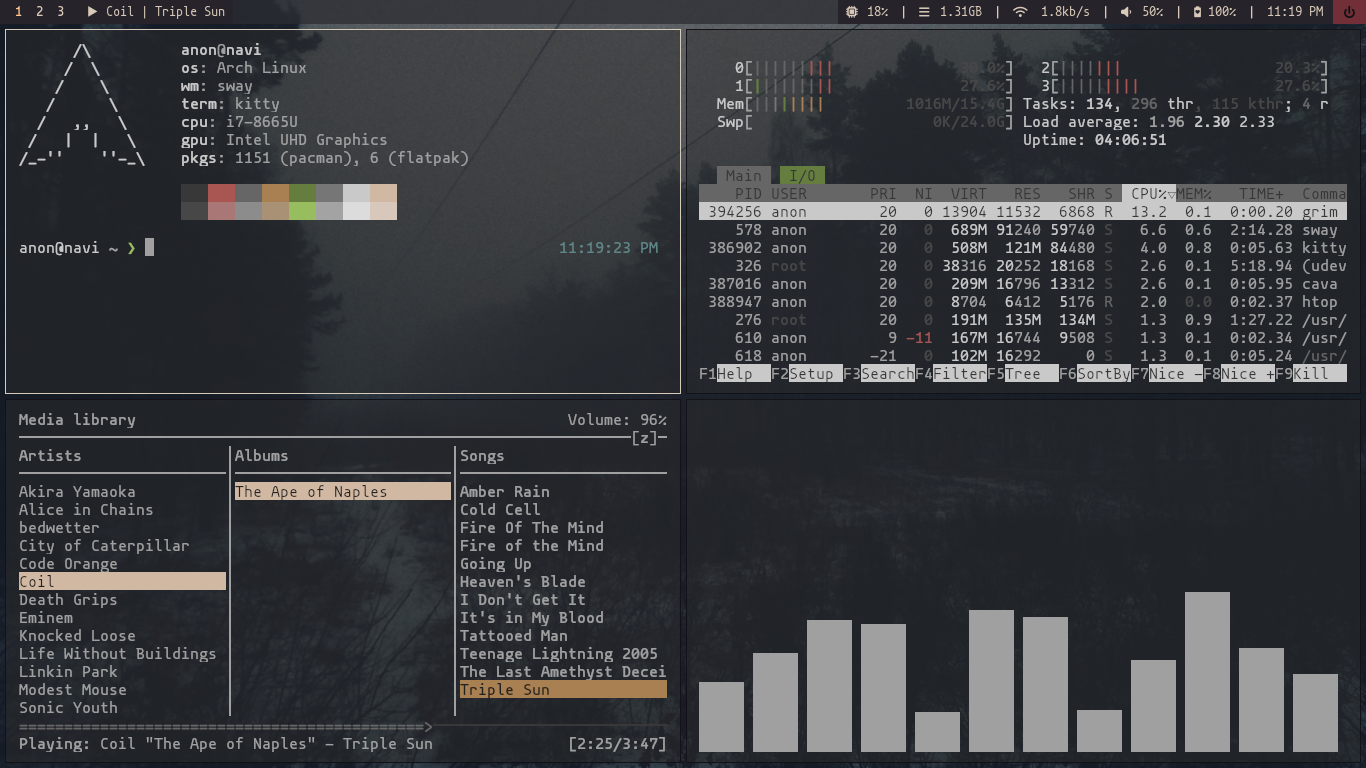Screen dimensions: 1366x768
Task: Select artist Alice in Chains
Action: [86, 510]
